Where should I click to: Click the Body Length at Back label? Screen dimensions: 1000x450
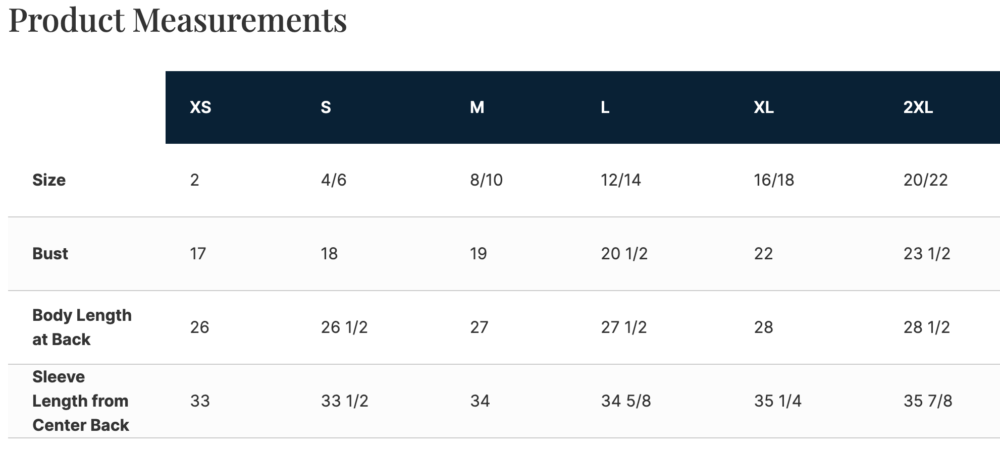click(81, 327)
